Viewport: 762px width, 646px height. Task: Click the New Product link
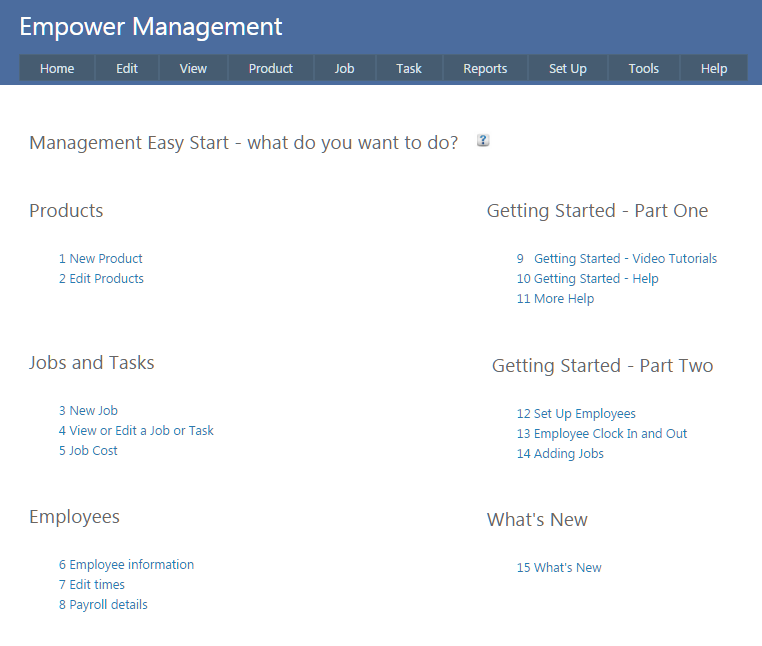101,258
